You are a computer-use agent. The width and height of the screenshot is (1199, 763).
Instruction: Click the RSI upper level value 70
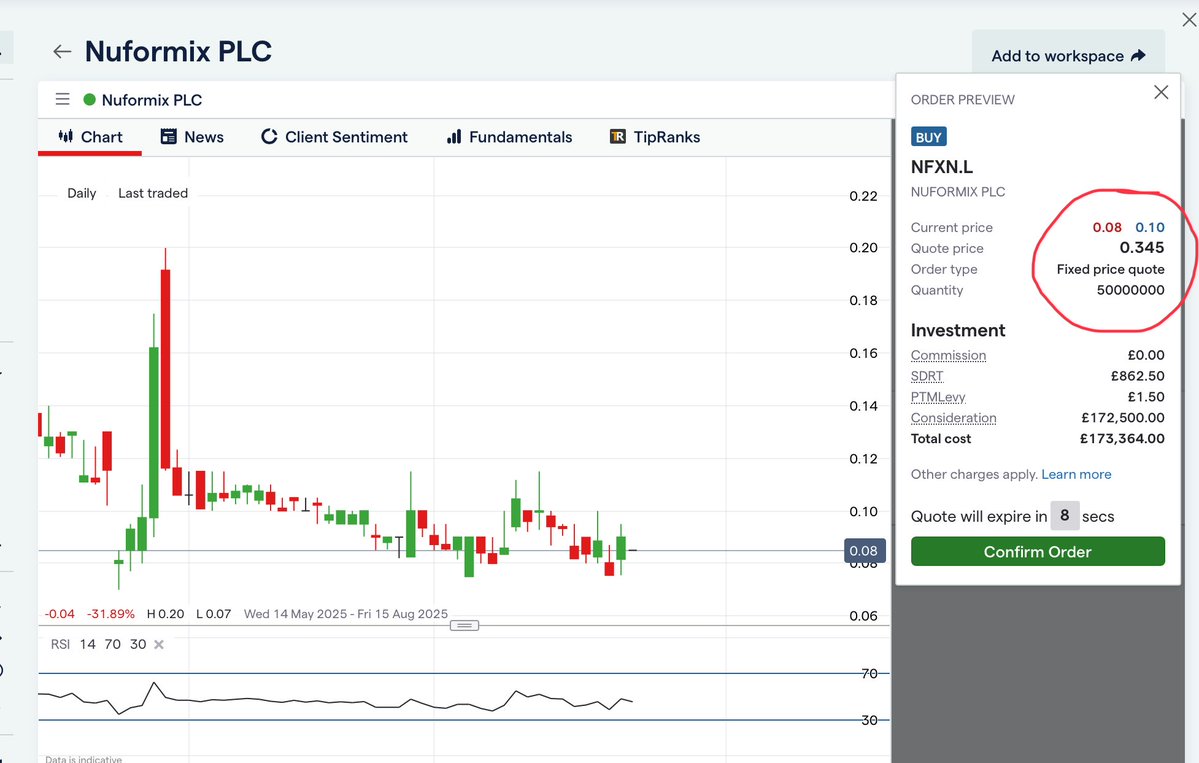112,644
